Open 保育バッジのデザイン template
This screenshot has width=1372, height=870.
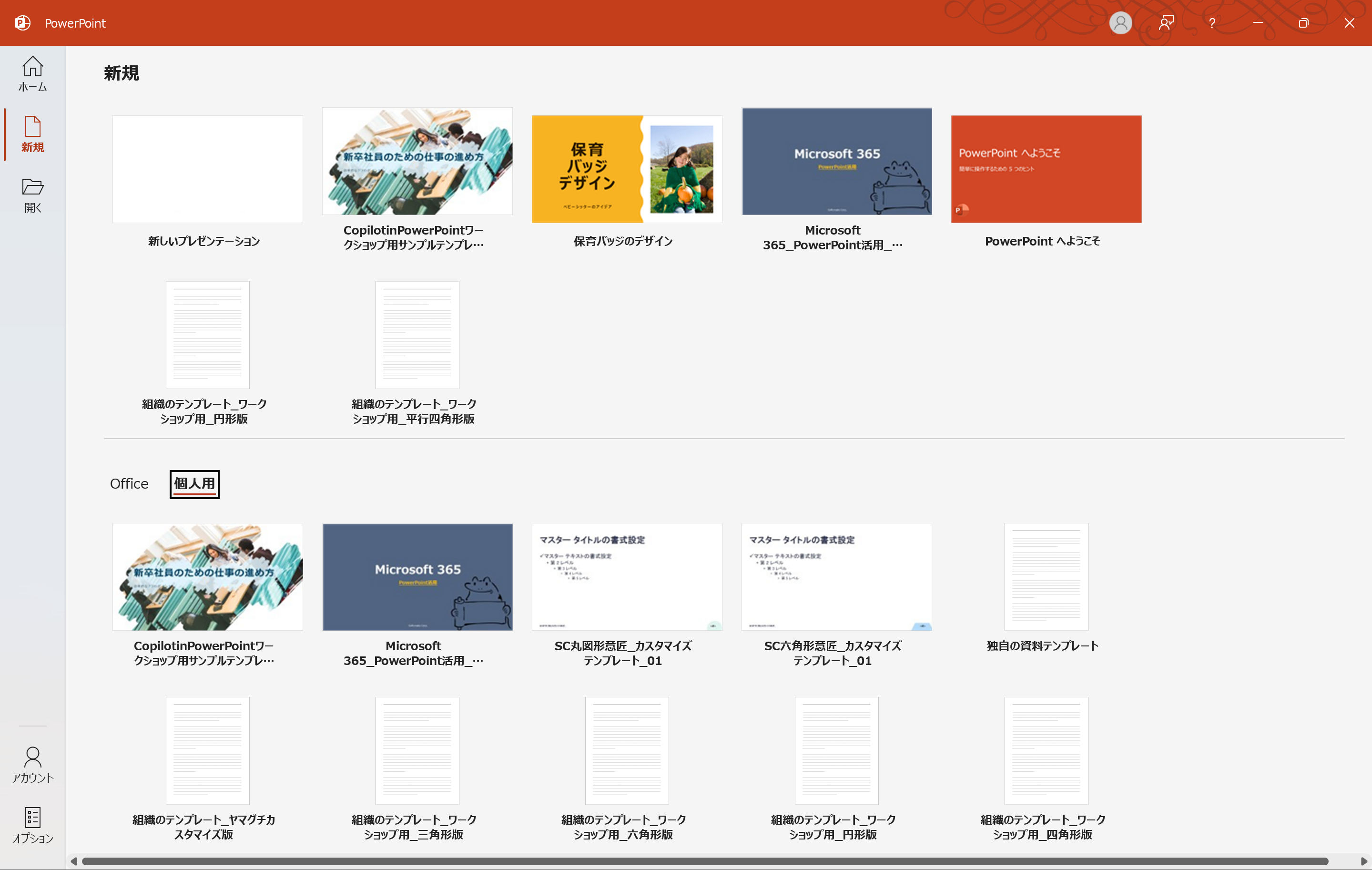627,169
